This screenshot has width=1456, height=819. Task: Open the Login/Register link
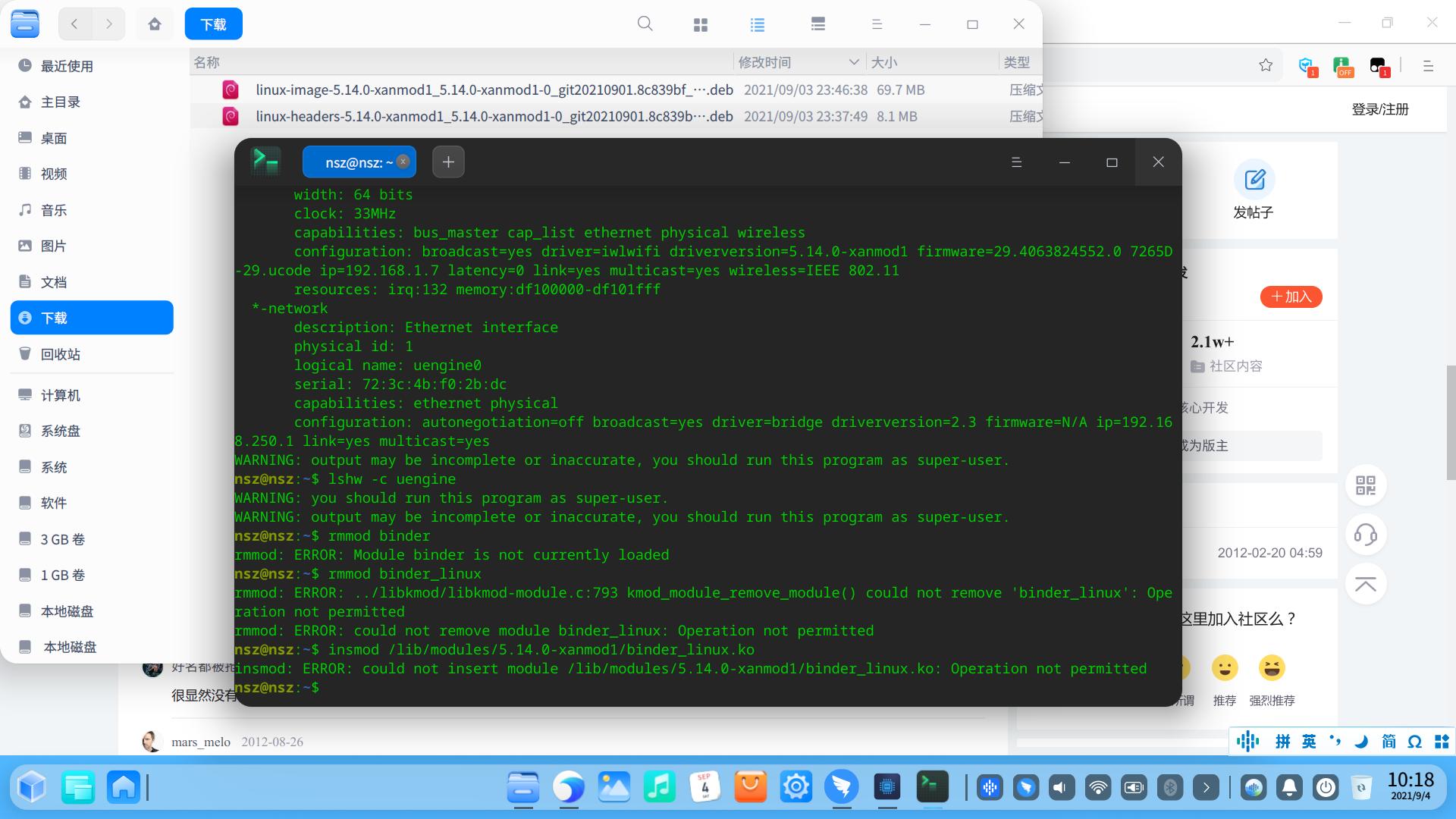click(1379, 109)
